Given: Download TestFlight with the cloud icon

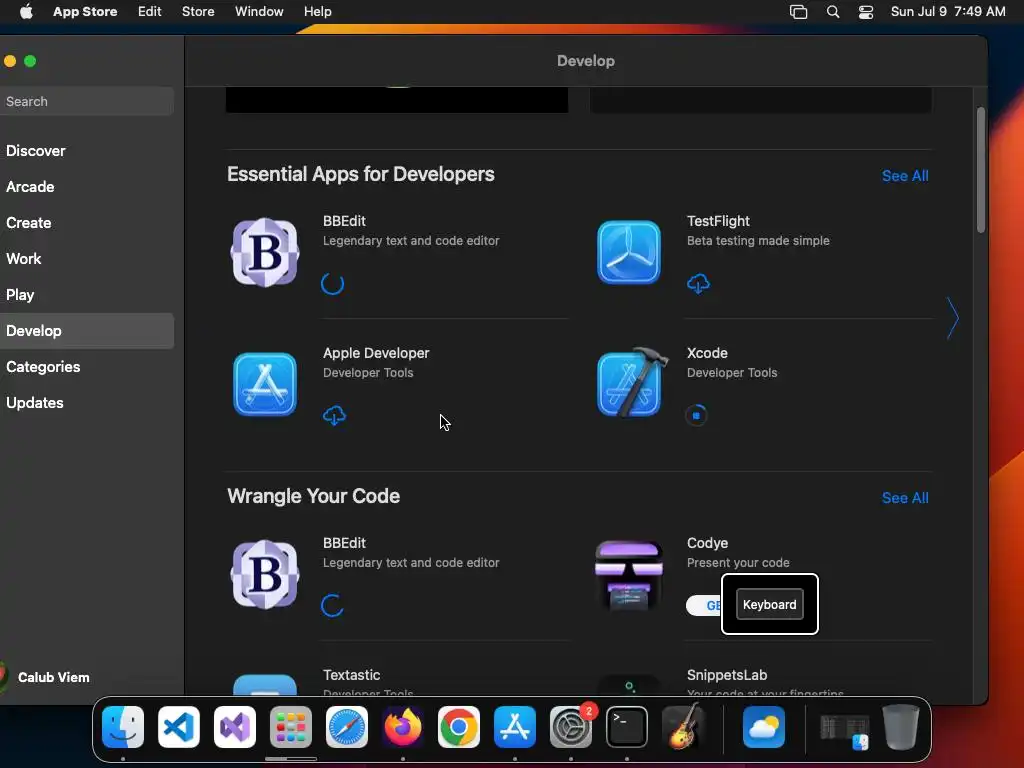Looking at the screenshot, I should pos(698,283).
